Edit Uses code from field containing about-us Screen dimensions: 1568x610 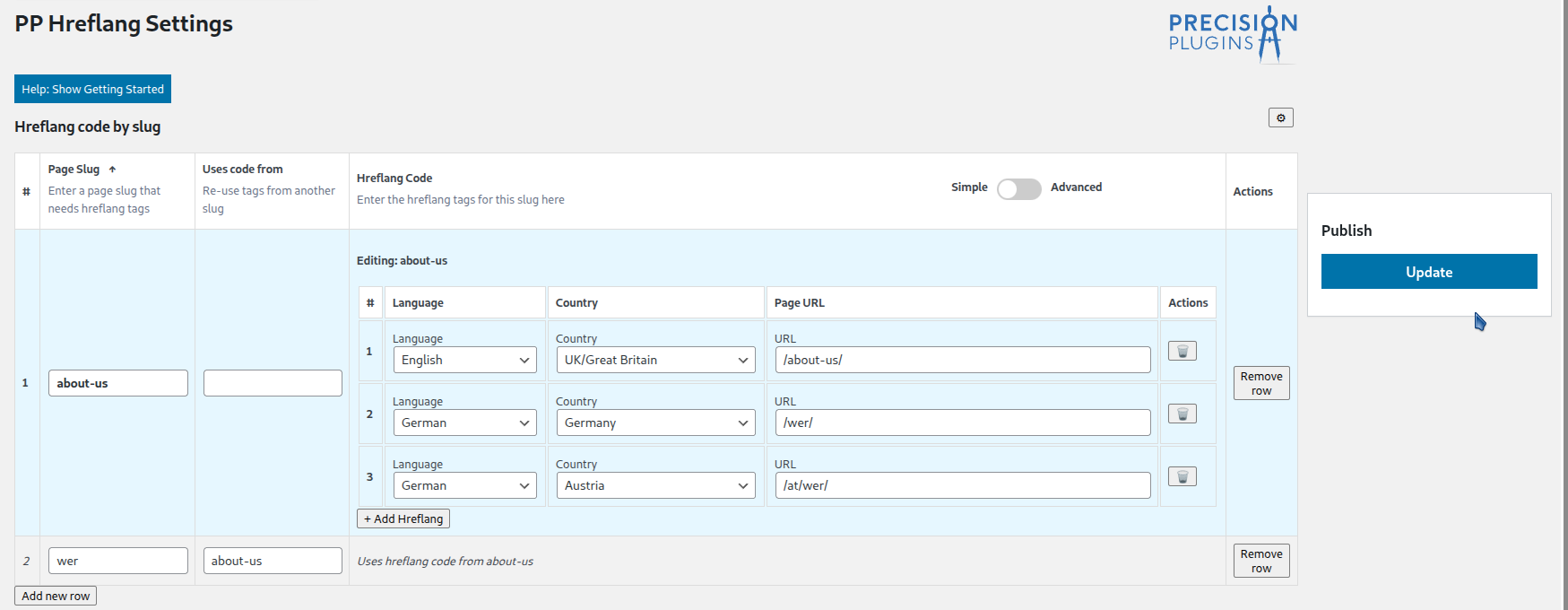pyautogui.click(x=273, y=561)
